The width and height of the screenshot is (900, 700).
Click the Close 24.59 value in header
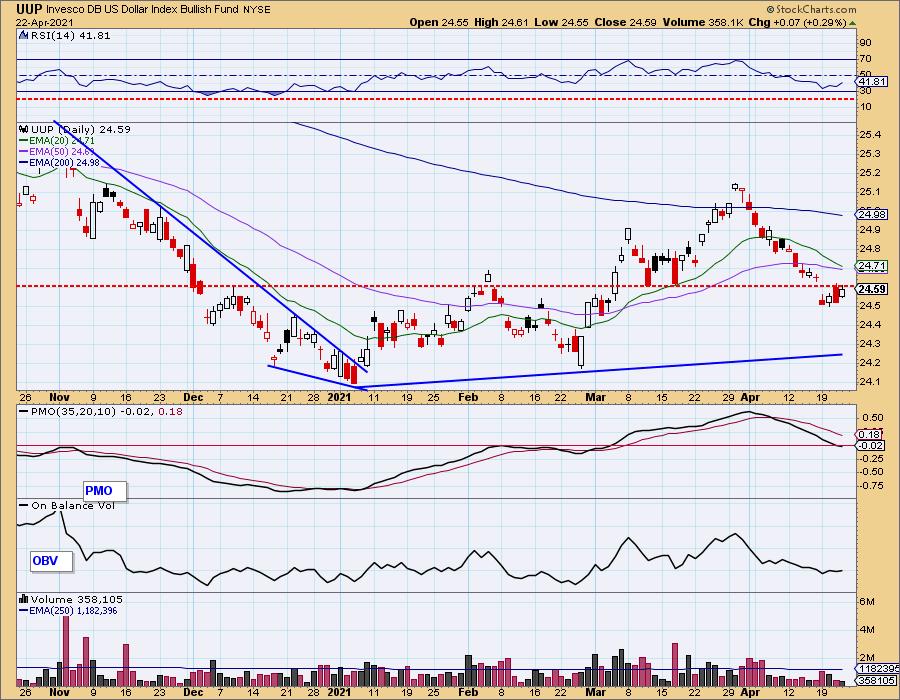point(625,22)
